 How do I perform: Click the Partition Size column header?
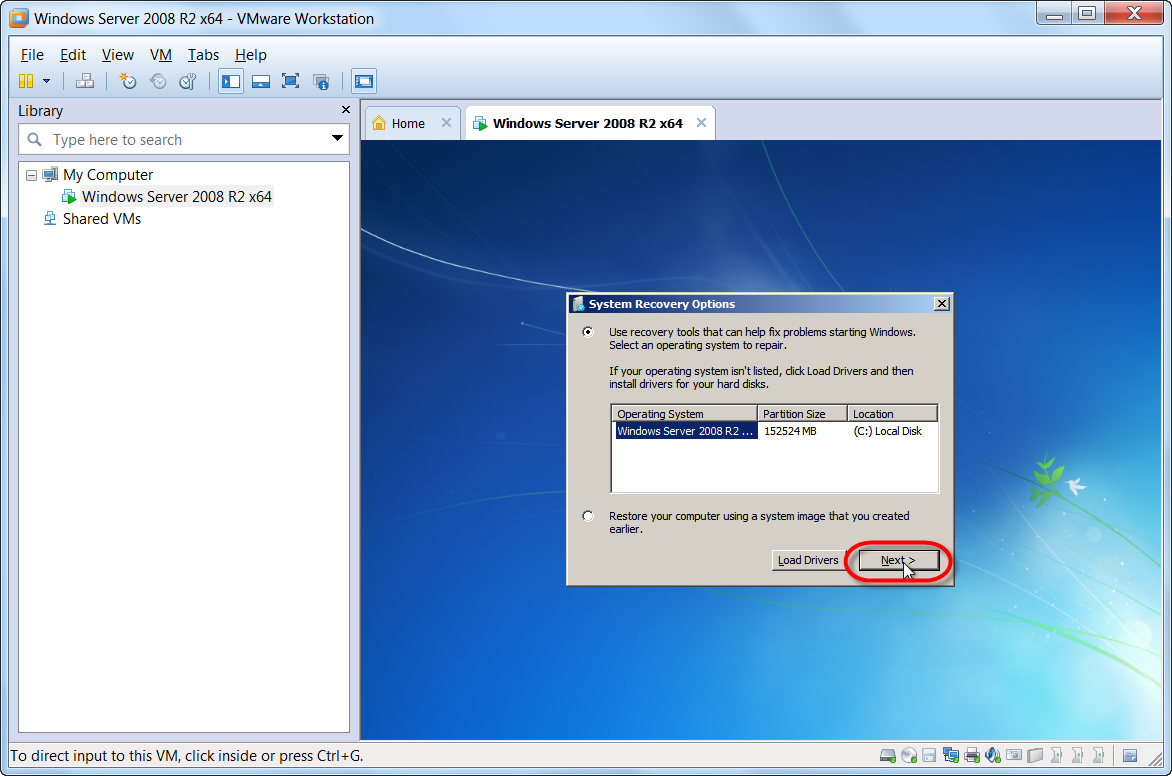pos(803,413)
